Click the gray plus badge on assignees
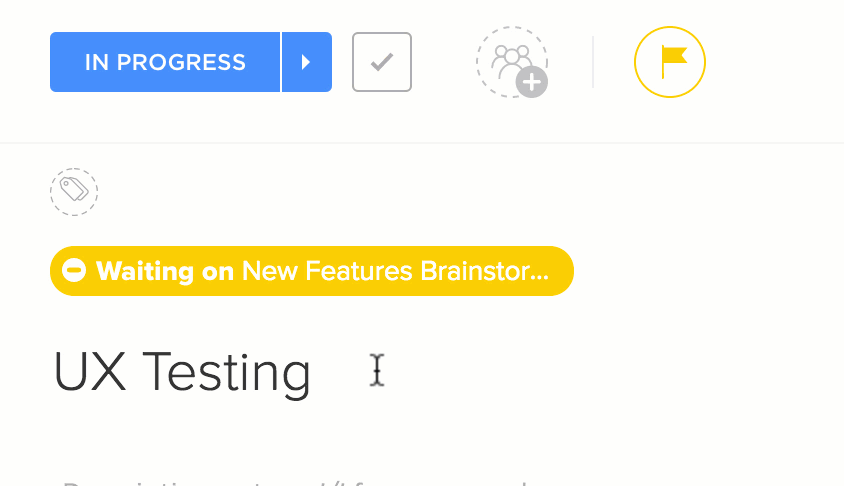The width and height of the screenshot is (844, 486). (533, 83)
